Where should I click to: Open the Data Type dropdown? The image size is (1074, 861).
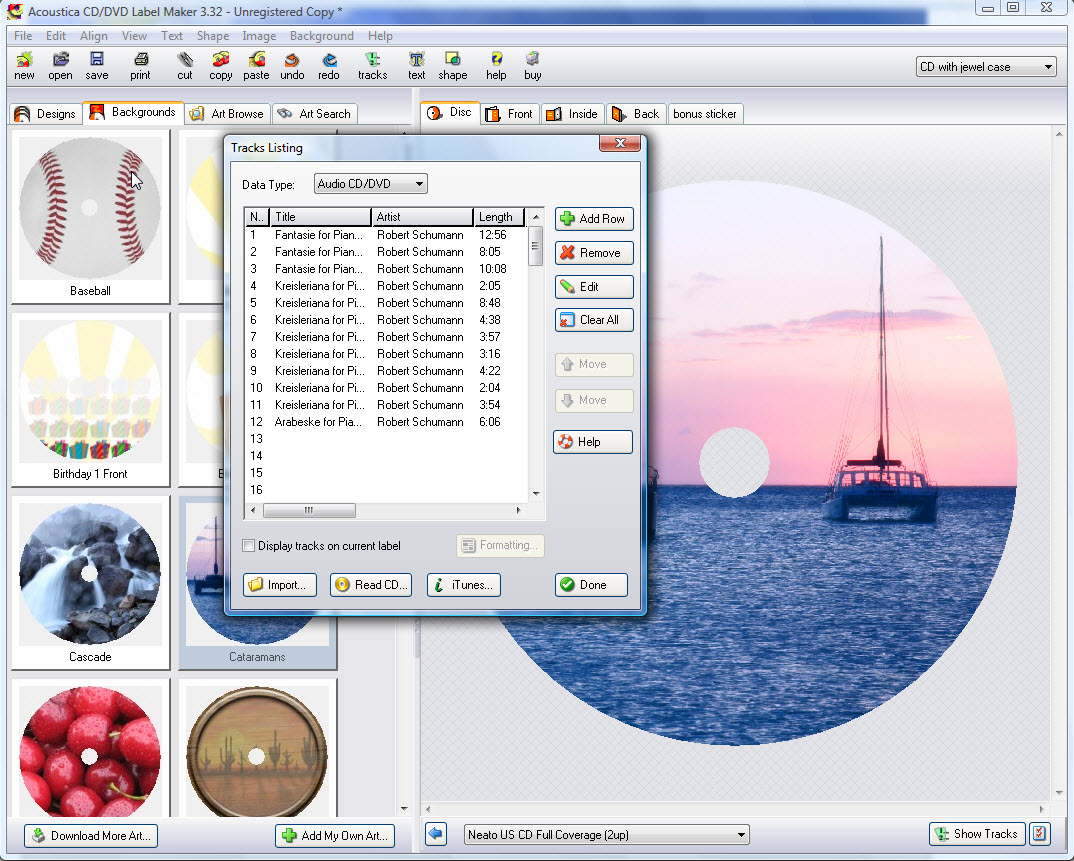click(371, 184)
